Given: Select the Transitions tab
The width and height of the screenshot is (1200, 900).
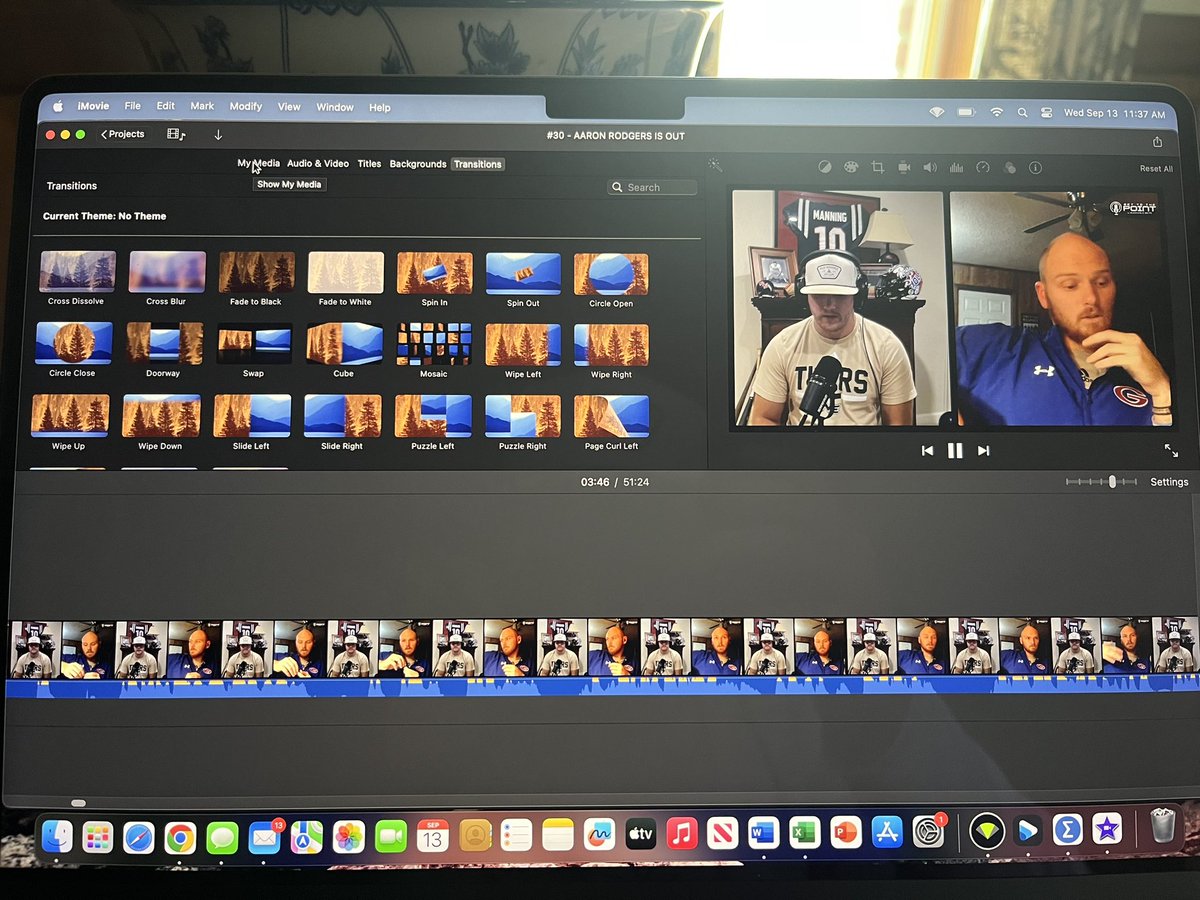Looking at the screenshot, I should pyautogui.click(x=478, y=164).
